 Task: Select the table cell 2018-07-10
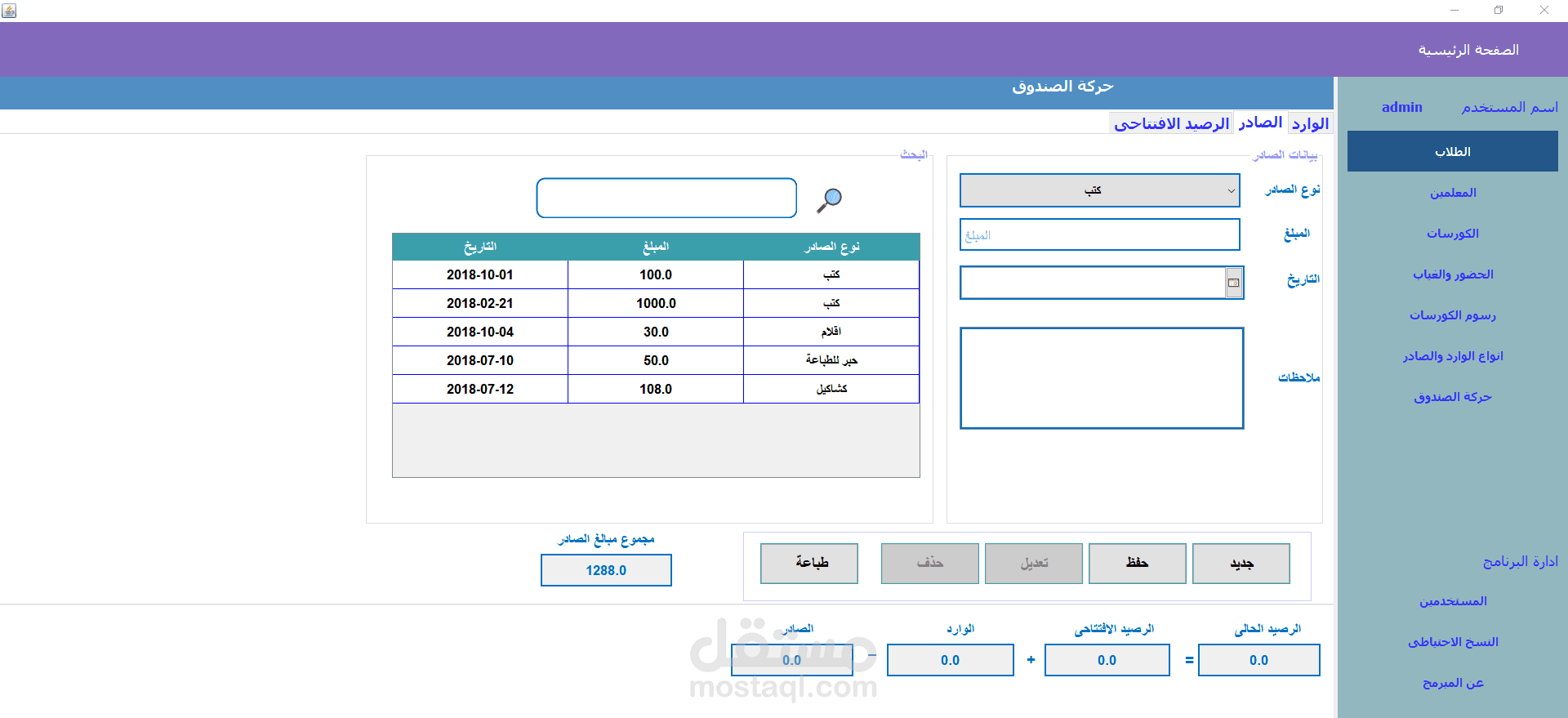tap(480, 360)
